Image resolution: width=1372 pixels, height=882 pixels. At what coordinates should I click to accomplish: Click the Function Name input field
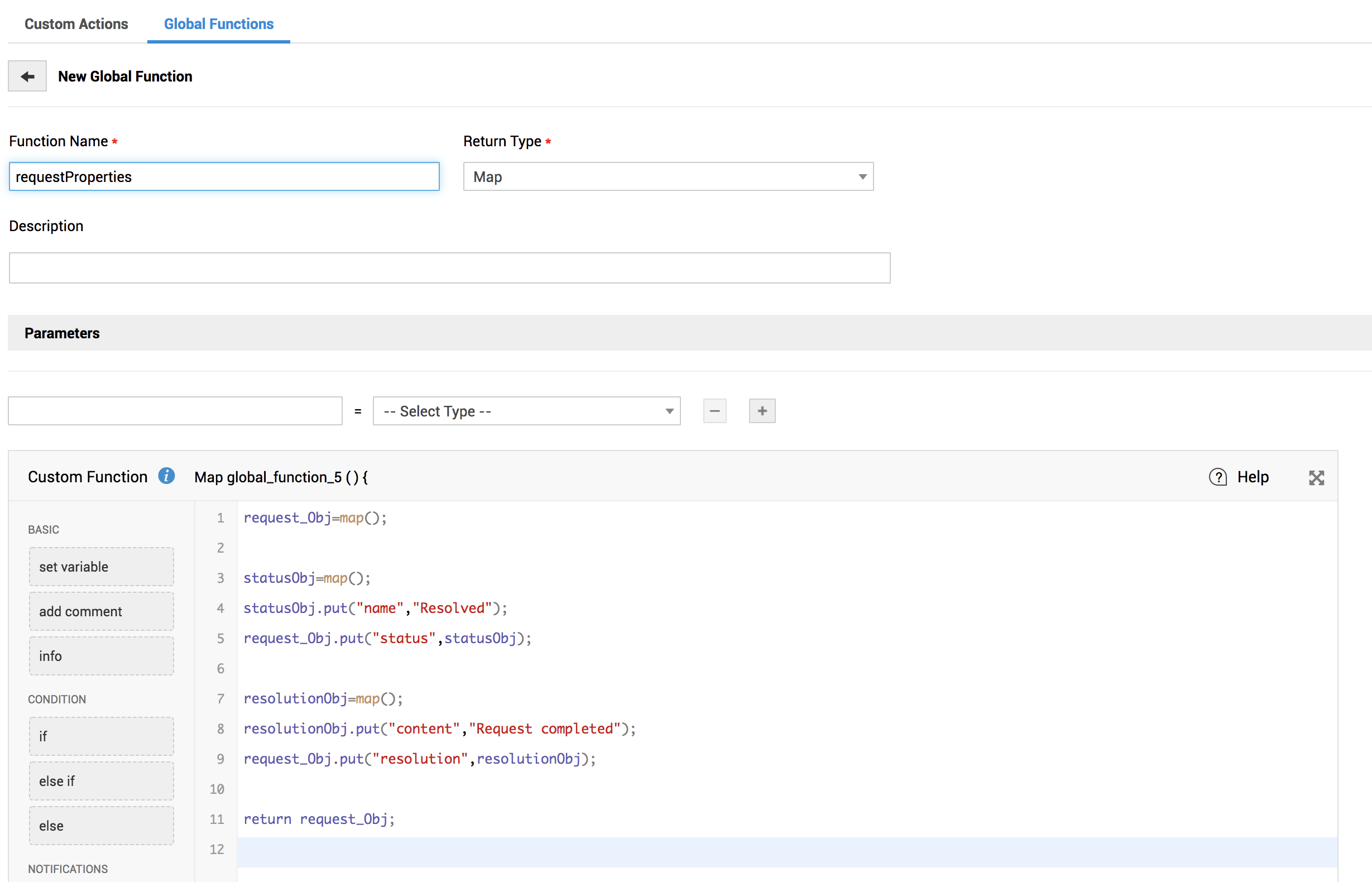pyautogui.click(x=224, y=176)
